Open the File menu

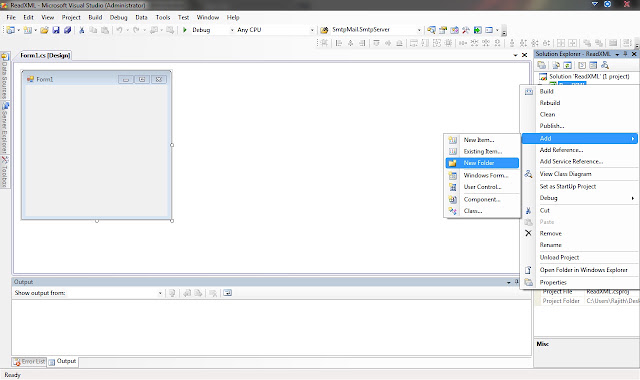11,18
